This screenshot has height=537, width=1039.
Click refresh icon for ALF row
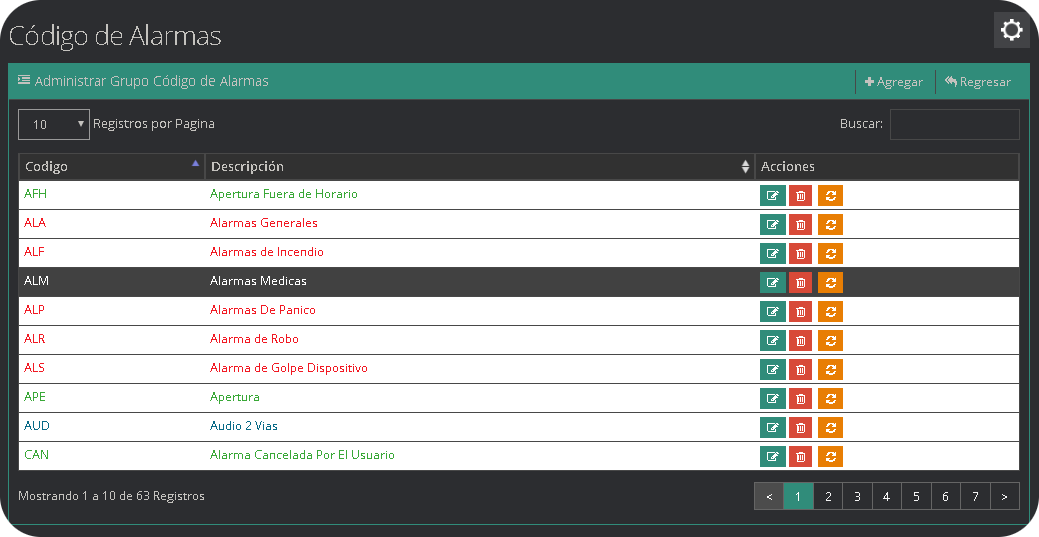(x=830, y=254)
